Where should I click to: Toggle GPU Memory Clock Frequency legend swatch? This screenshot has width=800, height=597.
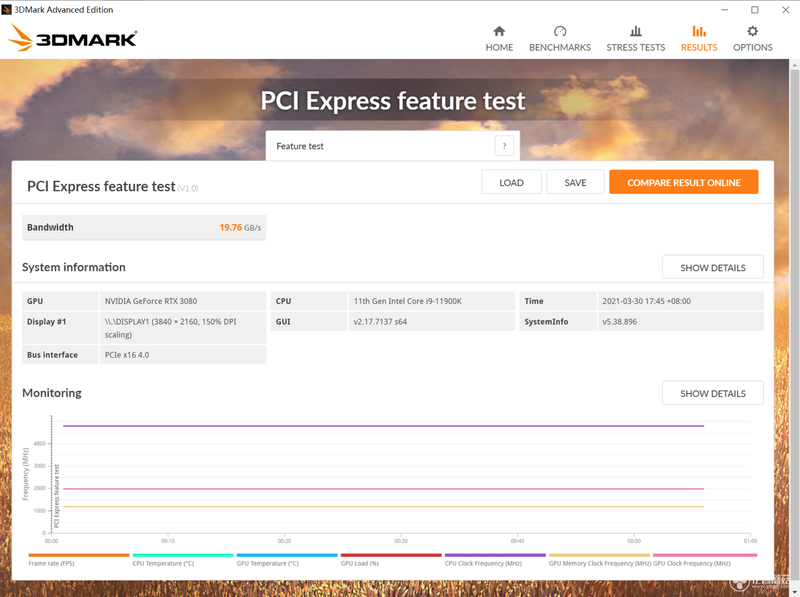(599, 555)
